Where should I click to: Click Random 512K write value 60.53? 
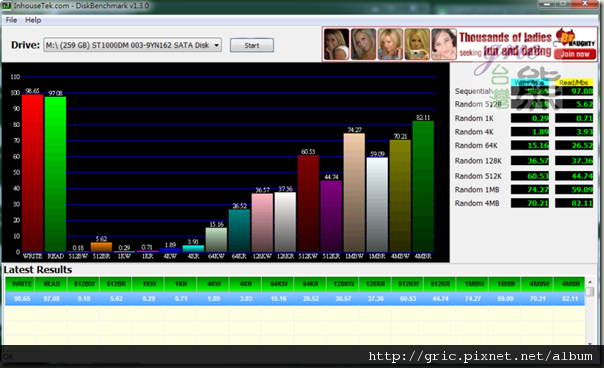[530, 176]
